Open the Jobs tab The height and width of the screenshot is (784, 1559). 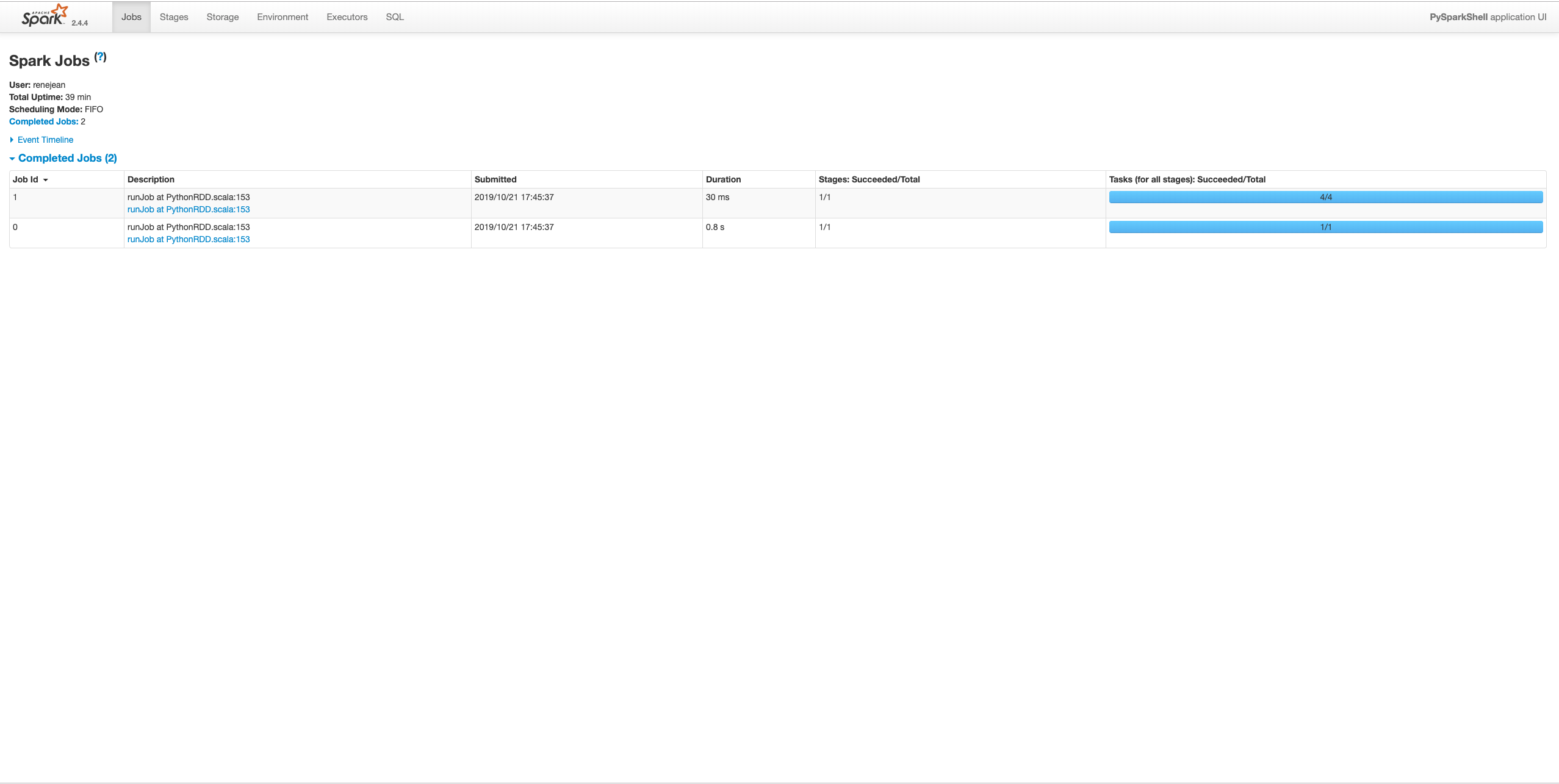[131, 17]
